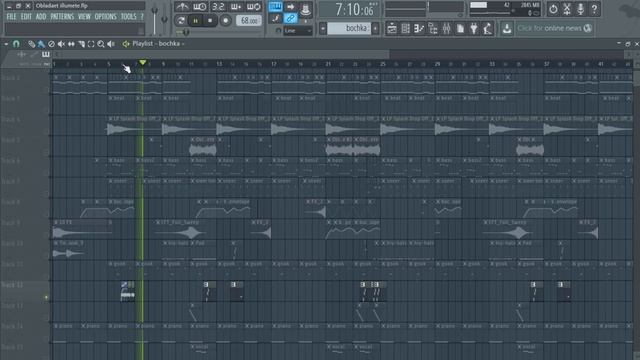Screen dimensions: 640x360
Task: Open the Playlist window icon
Action: click(x=391, y=29)
